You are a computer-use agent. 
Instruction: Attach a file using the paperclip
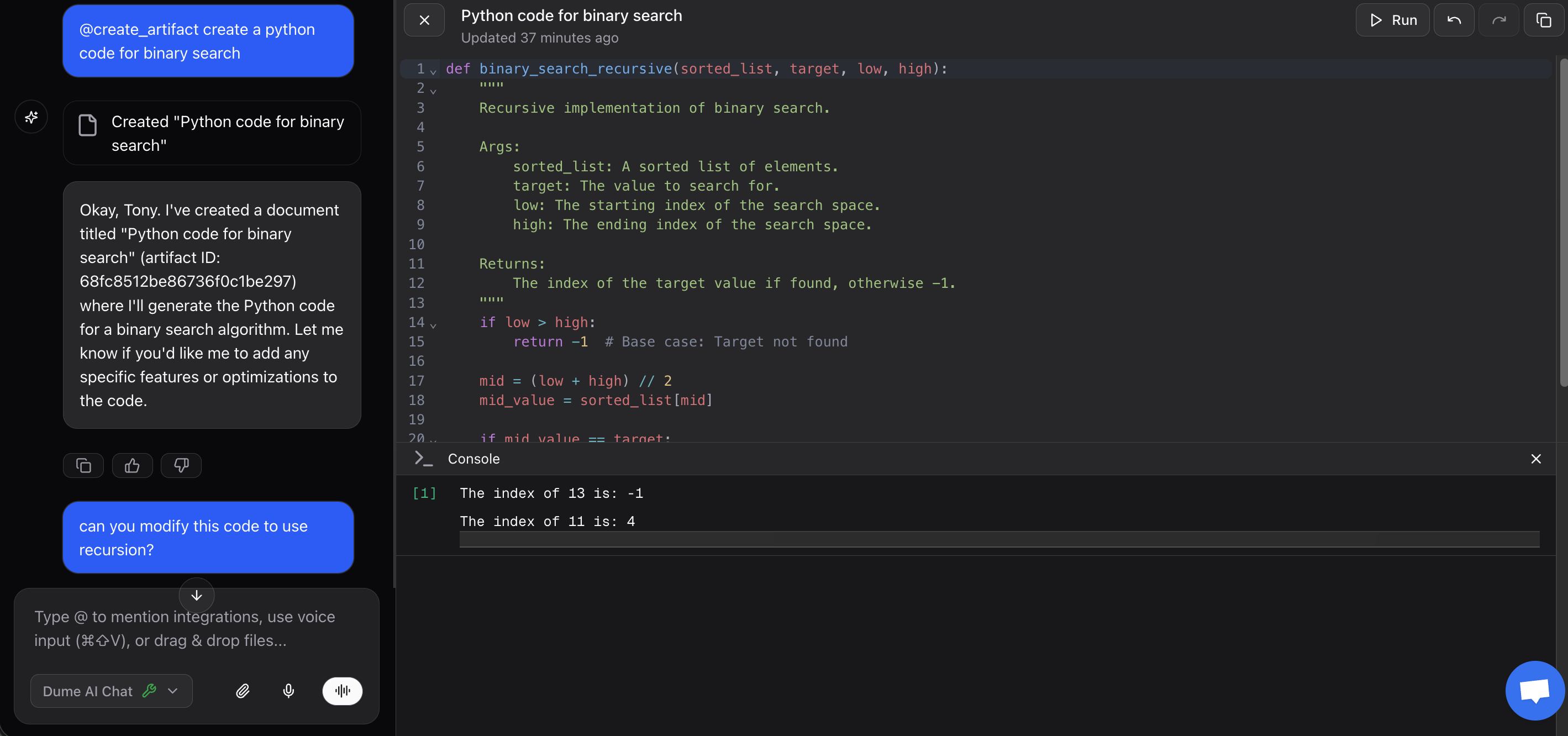pyautogui.click(x=243, y=691)
